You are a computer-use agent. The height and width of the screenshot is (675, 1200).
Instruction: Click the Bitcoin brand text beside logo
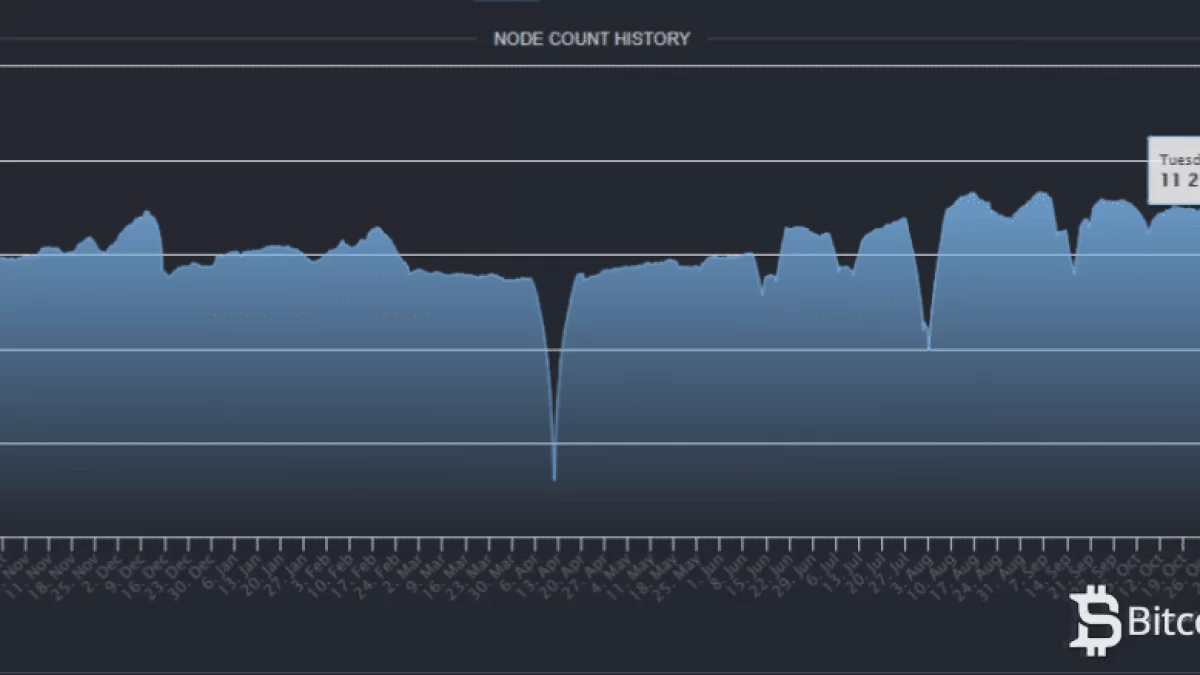coord(1163,623)
